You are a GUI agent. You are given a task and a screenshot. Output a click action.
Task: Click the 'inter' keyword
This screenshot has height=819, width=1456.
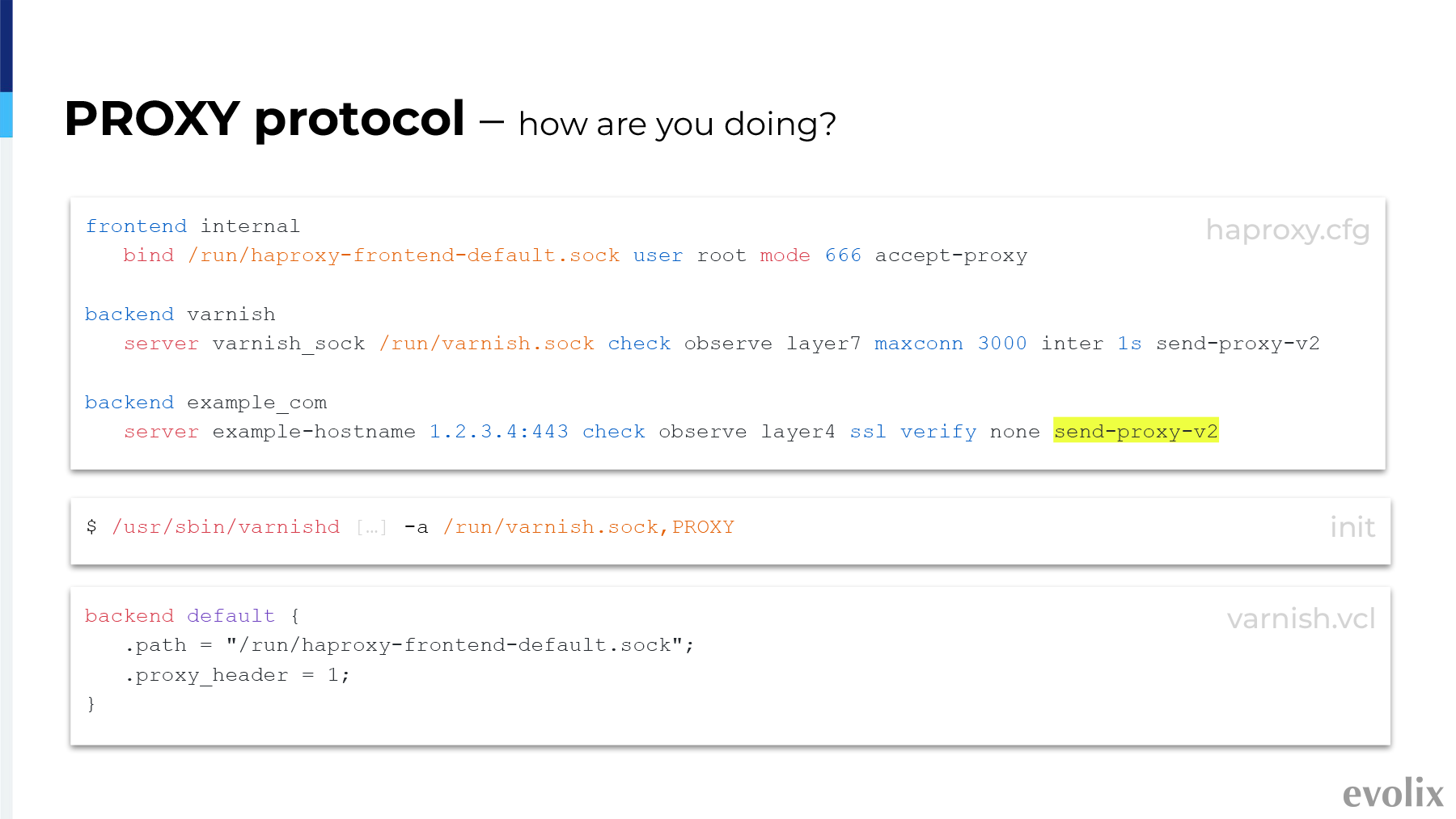(1072, 344)
